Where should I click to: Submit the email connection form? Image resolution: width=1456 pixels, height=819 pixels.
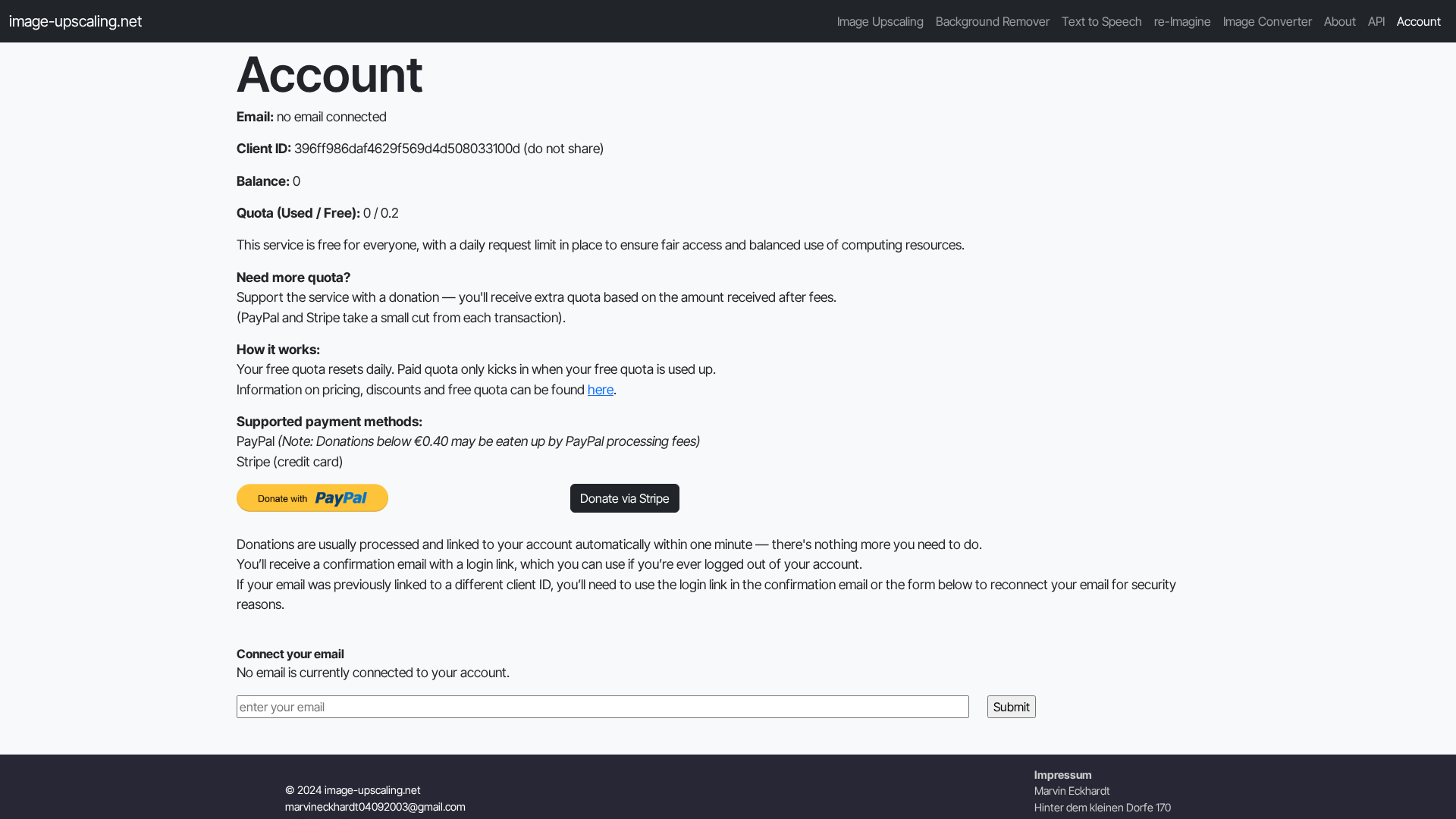click(x=1011, y=707)
